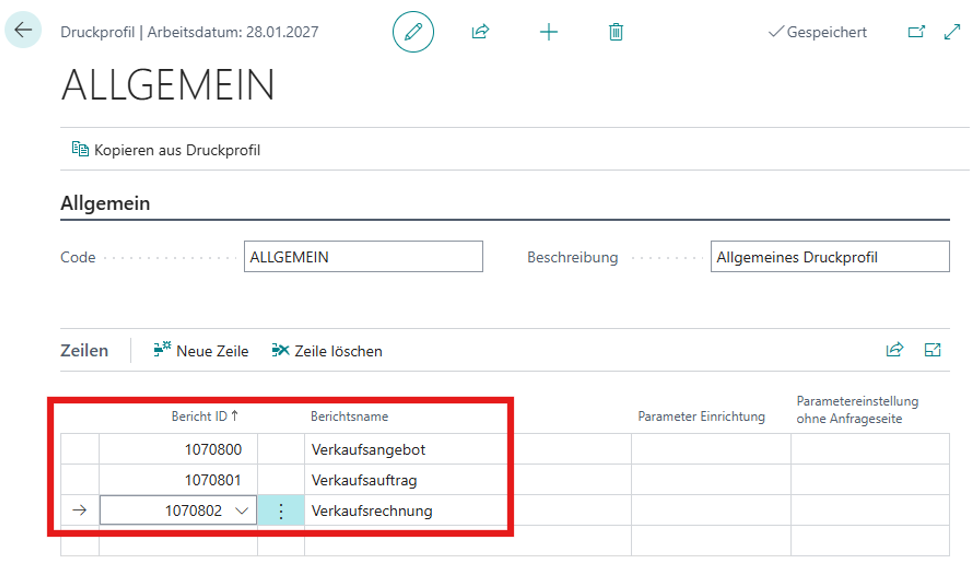Click the pencil edit icon

412,32
